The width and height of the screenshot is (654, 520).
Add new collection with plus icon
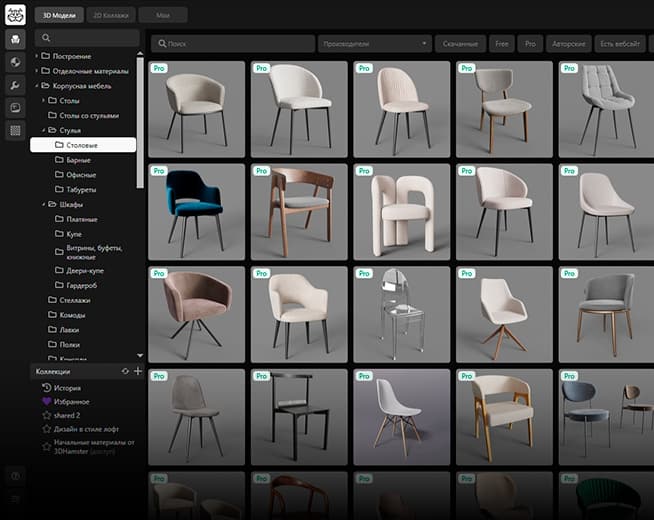[138, 371]
